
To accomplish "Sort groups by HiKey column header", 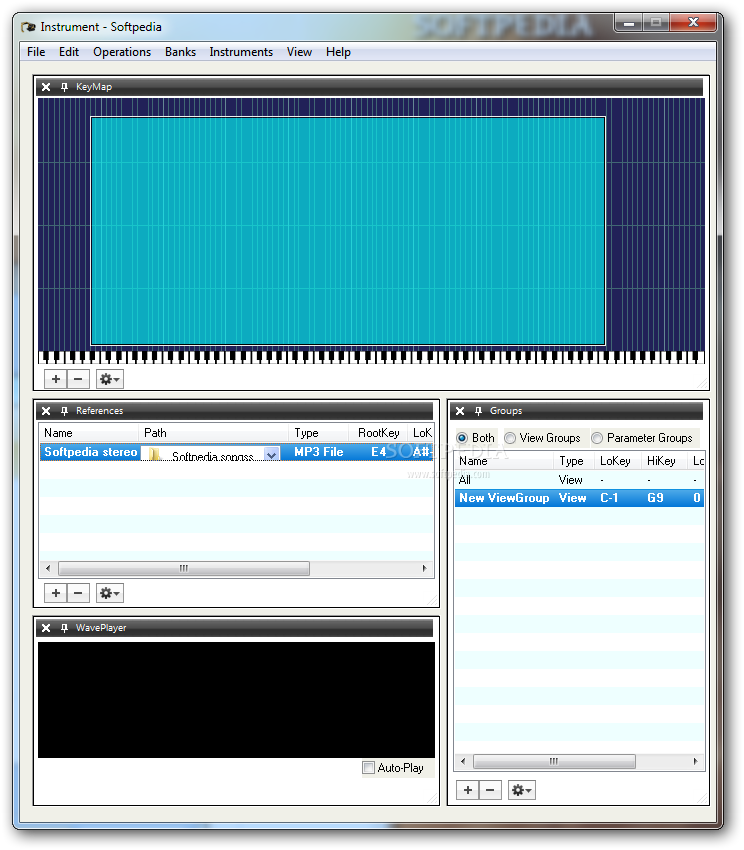I will [664, 461].
